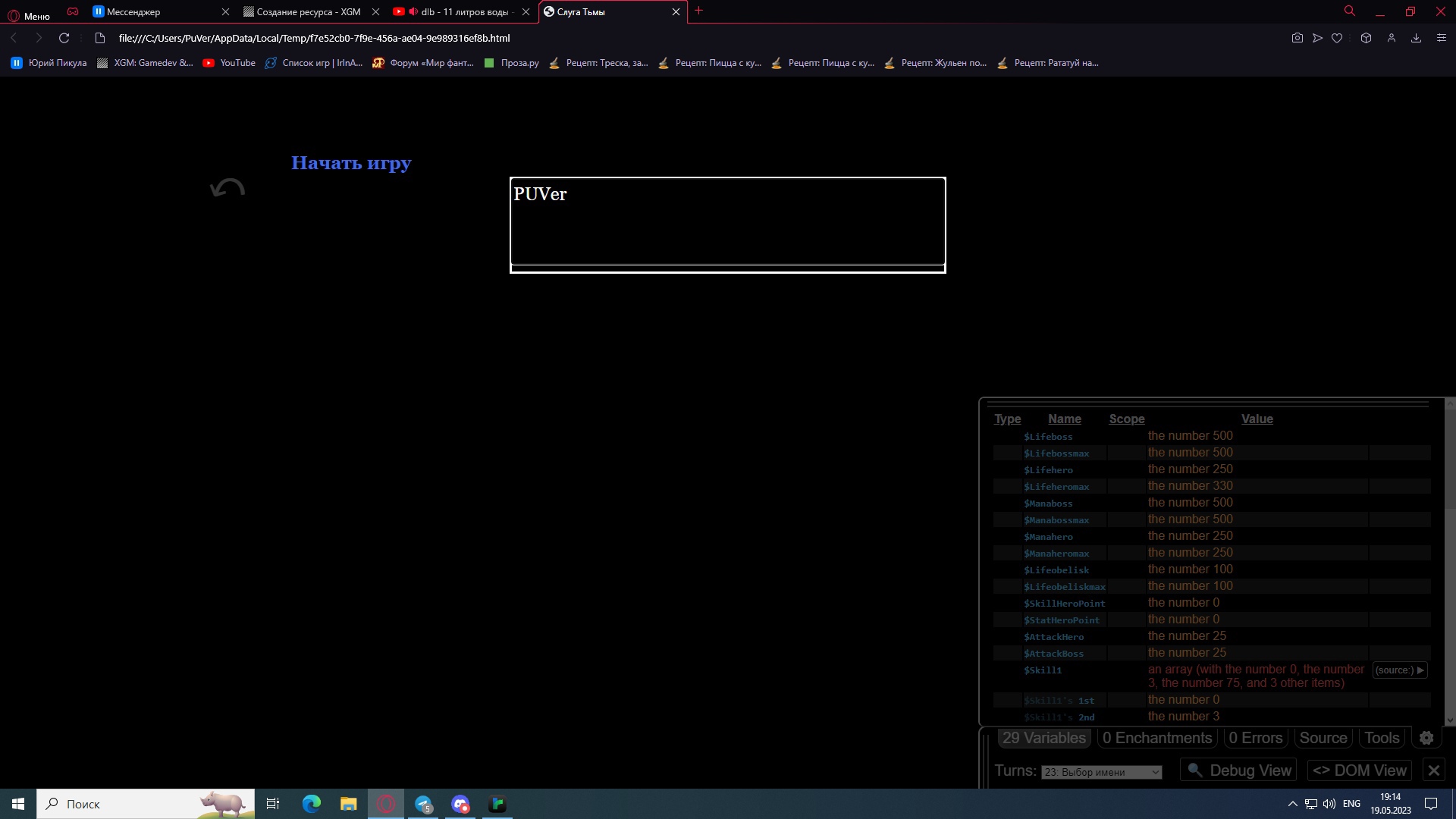Click the heart bookmark icon

[1337, 38]
